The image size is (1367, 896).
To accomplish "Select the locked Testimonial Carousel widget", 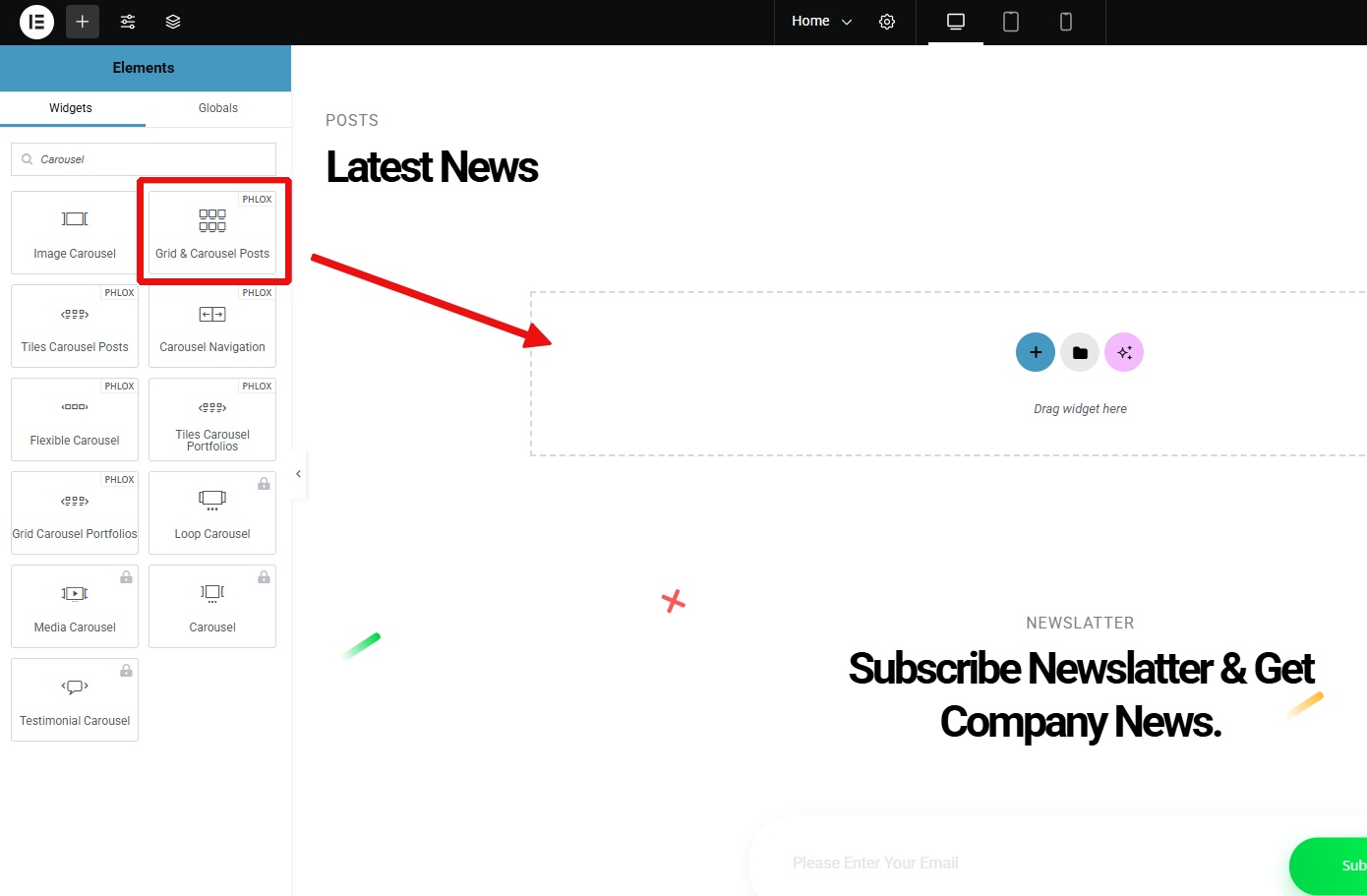I will (75, 700).
